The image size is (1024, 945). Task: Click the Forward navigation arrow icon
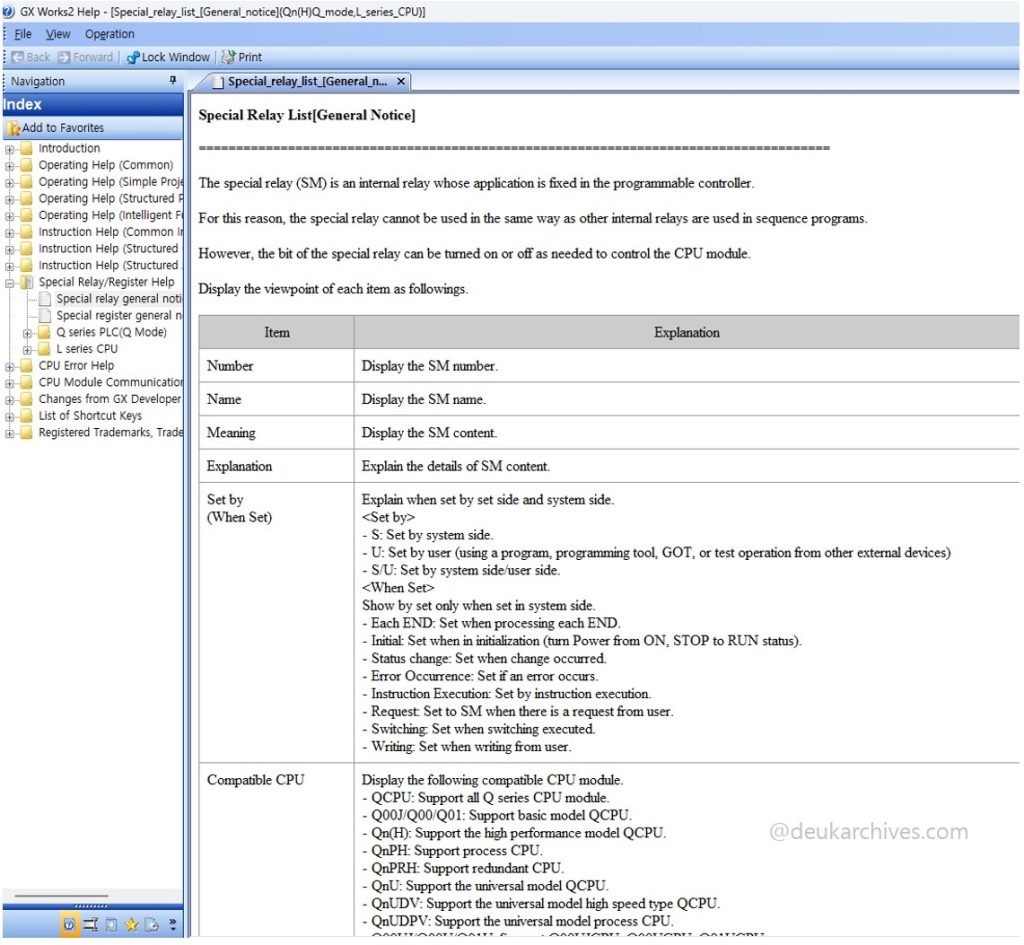coord(64,57)
